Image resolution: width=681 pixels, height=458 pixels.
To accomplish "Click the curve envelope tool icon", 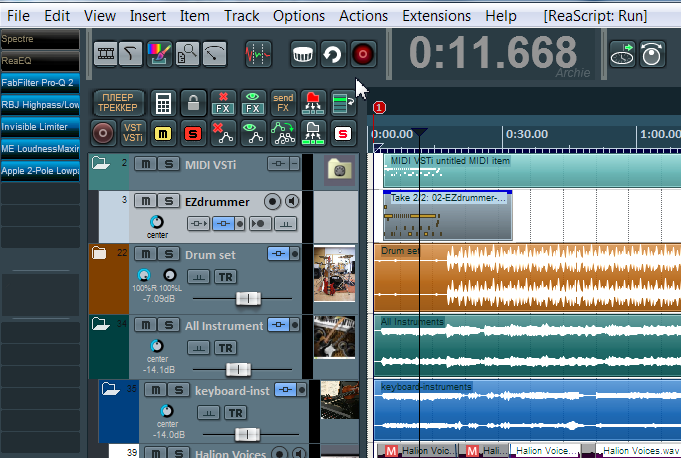I will (131, 54).
